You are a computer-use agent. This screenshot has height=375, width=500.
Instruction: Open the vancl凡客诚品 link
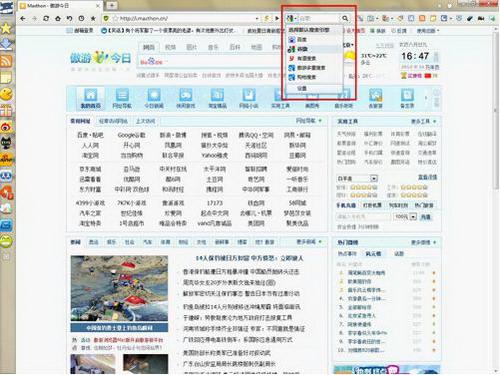(215, 223)
